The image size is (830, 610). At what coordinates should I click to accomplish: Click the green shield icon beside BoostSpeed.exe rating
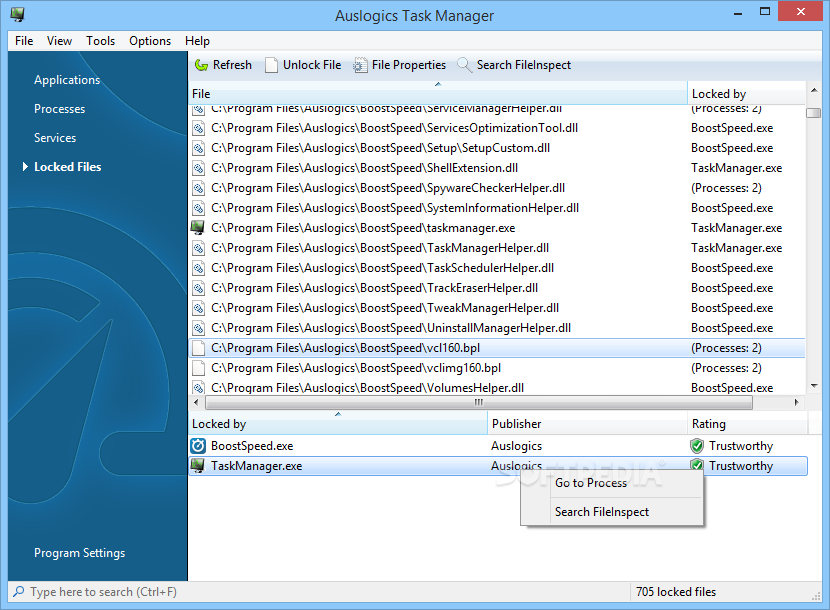(x=697, y=446)
